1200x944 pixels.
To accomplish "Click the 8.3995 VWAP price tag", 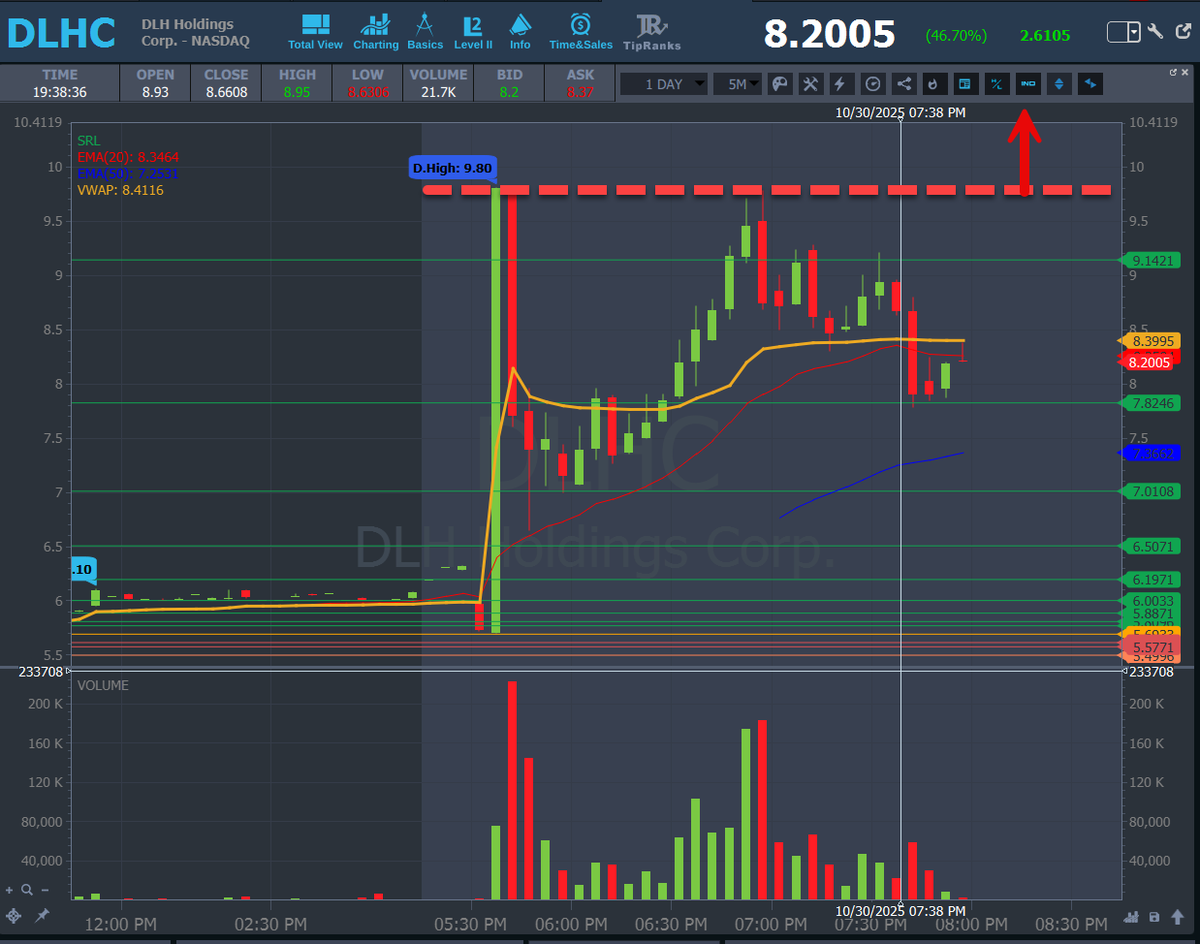I will 1152,341.
